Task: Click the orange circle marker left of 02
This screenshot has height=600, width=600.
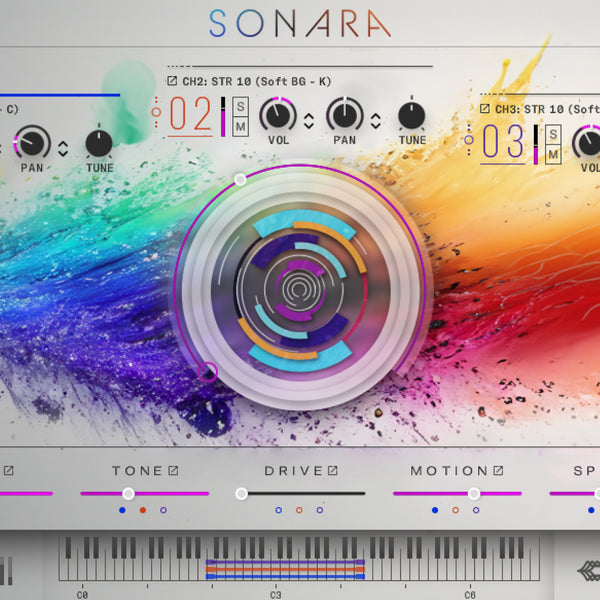Action: 156,112
